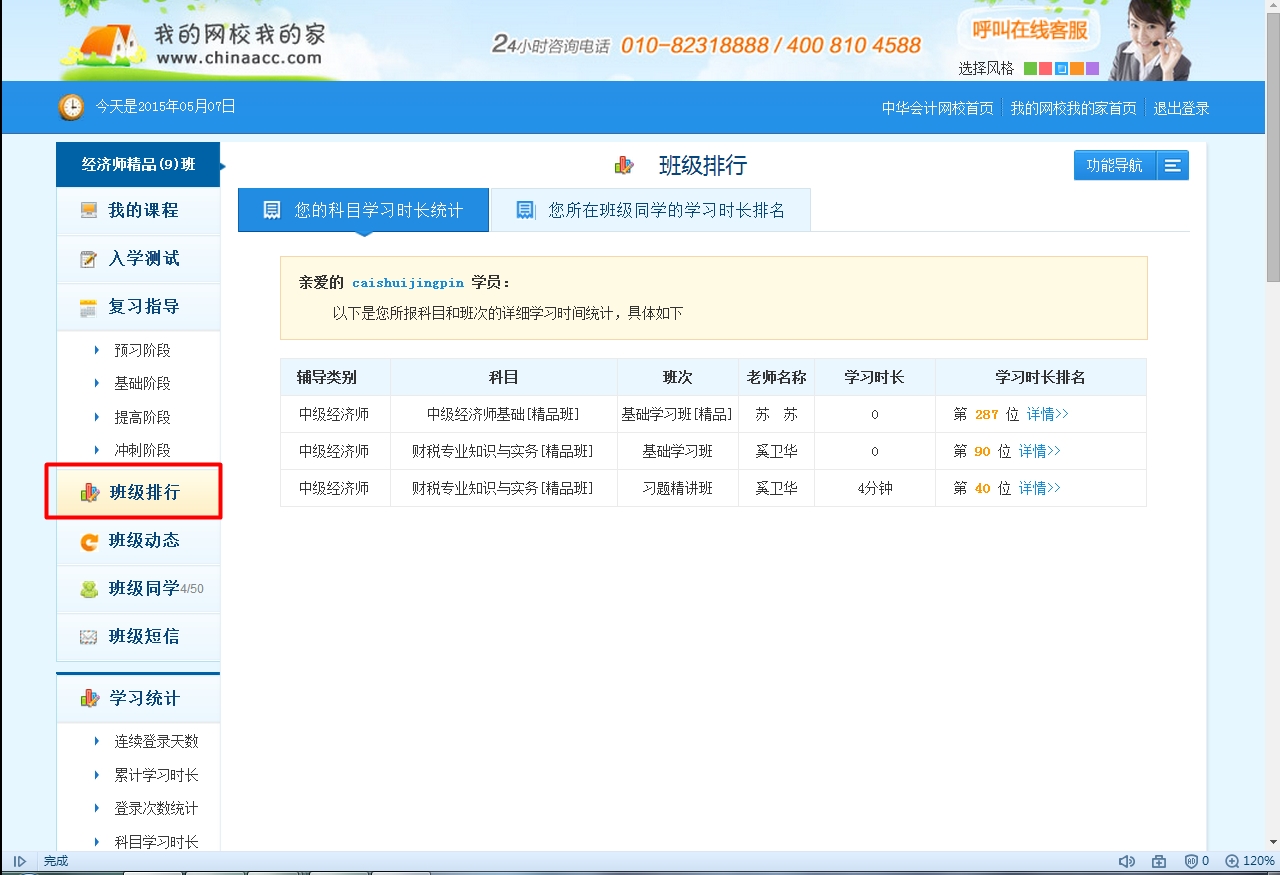Open browser zoom level 120% control
Image resolution: width=1280 pixels, height=875 pixels.
coord(1250,861)
